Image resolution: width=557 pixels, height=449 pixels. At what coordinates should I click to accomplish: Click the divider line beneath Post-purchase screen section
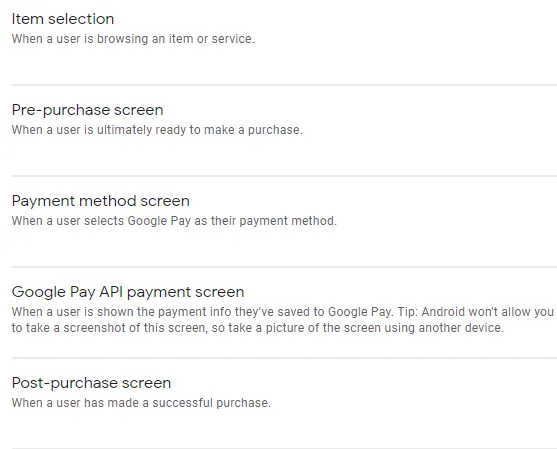[284, 448]
